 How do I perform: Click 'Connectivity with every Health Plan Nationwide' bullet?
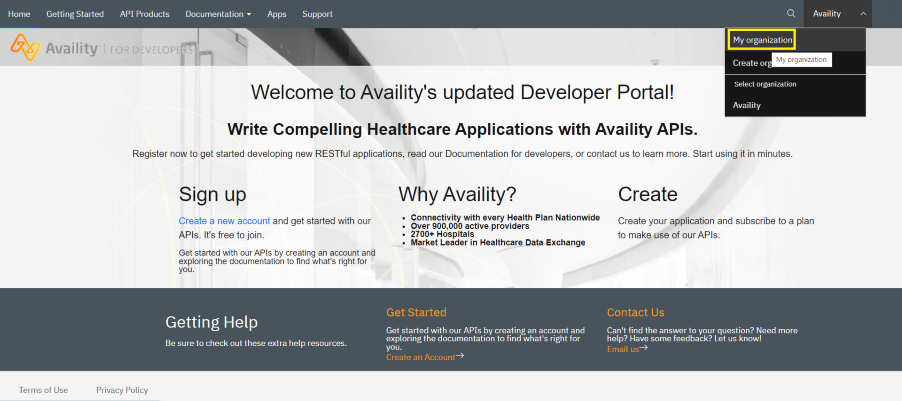[x=506, y=217]
